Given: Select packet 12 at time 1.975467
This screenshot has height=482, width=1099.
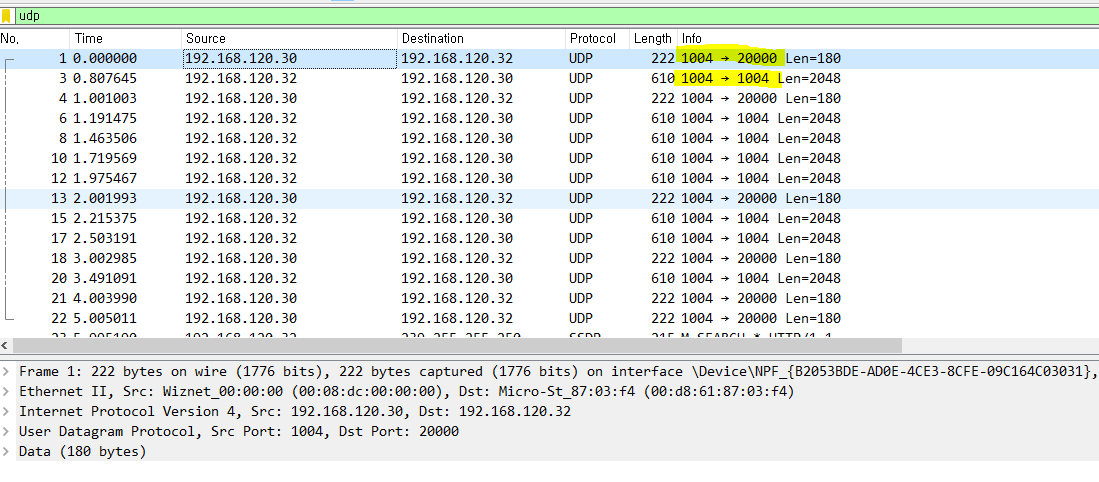Looking at the screenshot, I should point(550,178).
